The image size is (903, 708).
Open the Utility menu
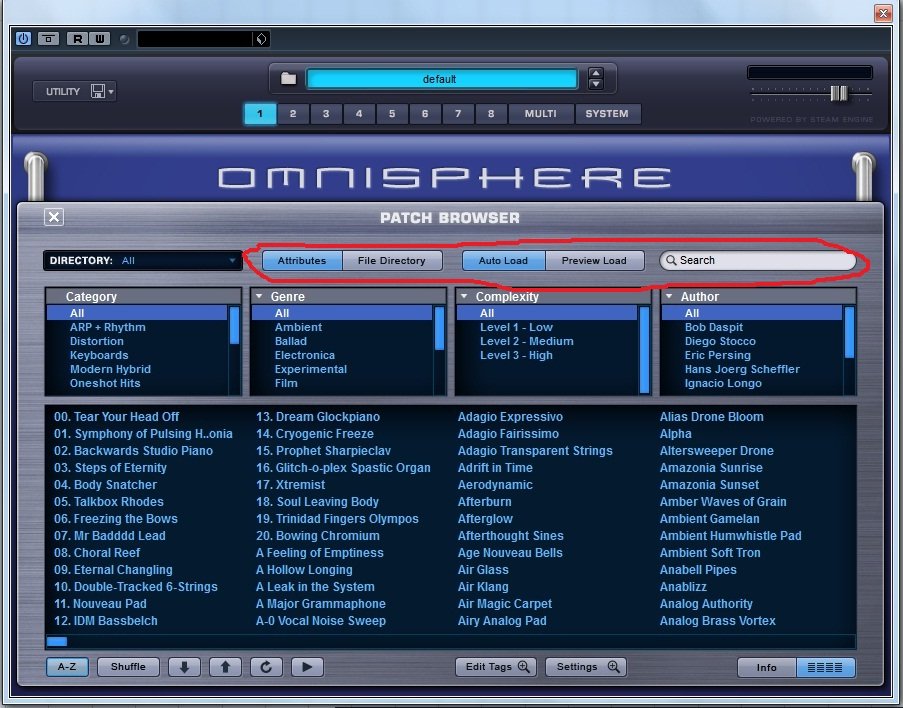(x=75, y=91)
